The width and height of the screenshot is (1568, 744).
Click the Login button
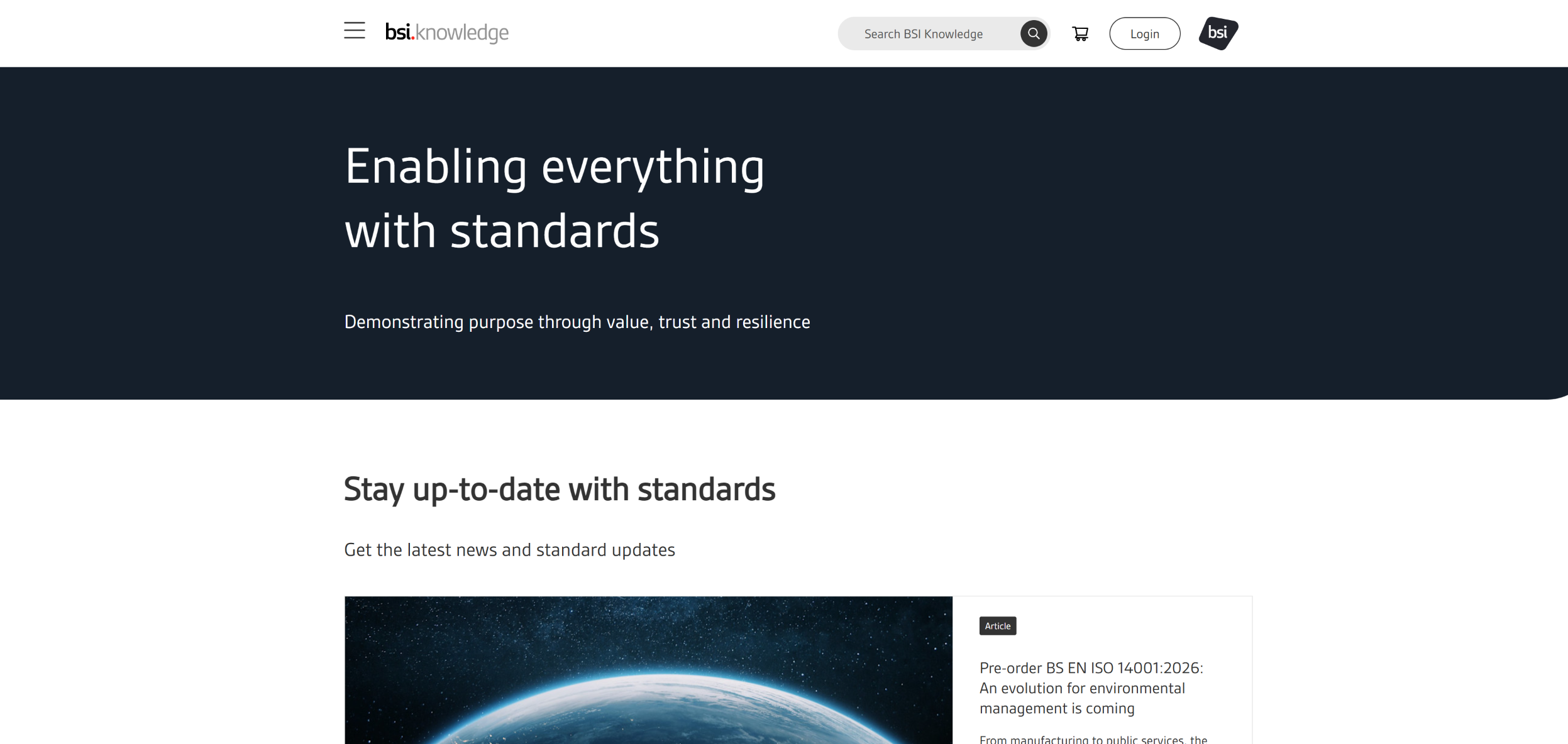point(1144,34)
